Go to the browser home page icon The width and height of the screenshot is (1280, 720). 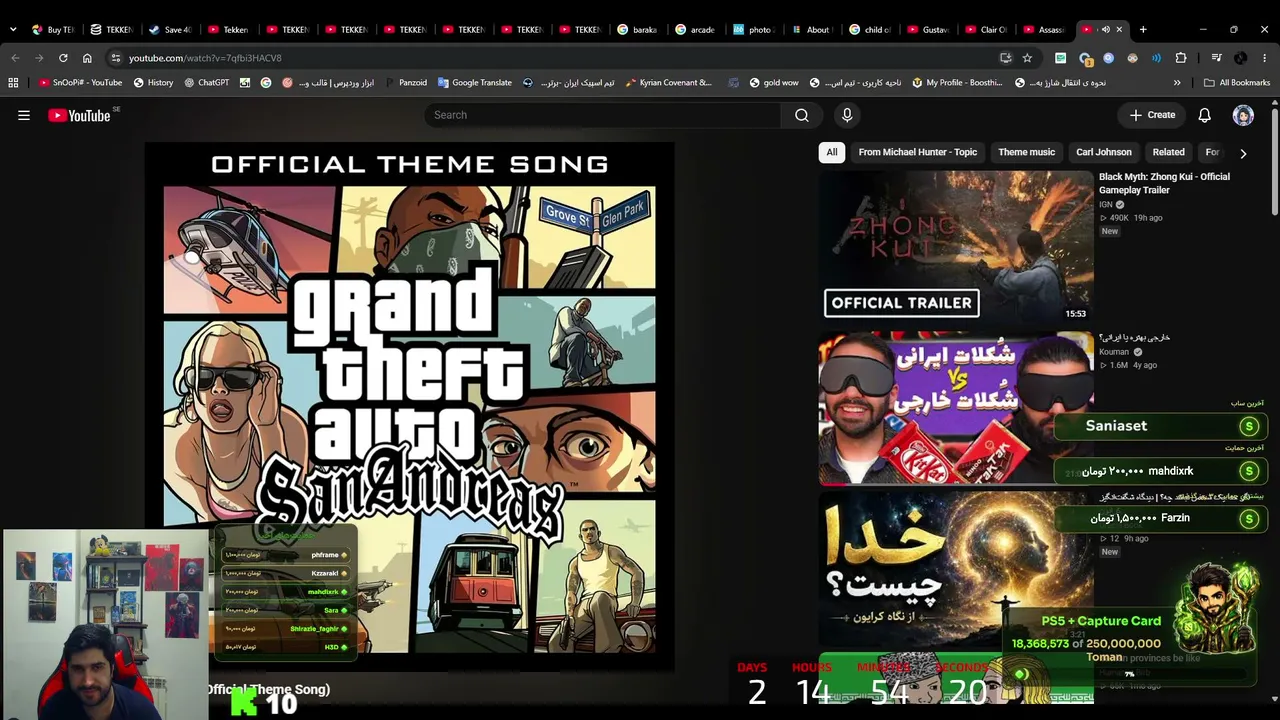pyautogui.click(x=87, y=58)
